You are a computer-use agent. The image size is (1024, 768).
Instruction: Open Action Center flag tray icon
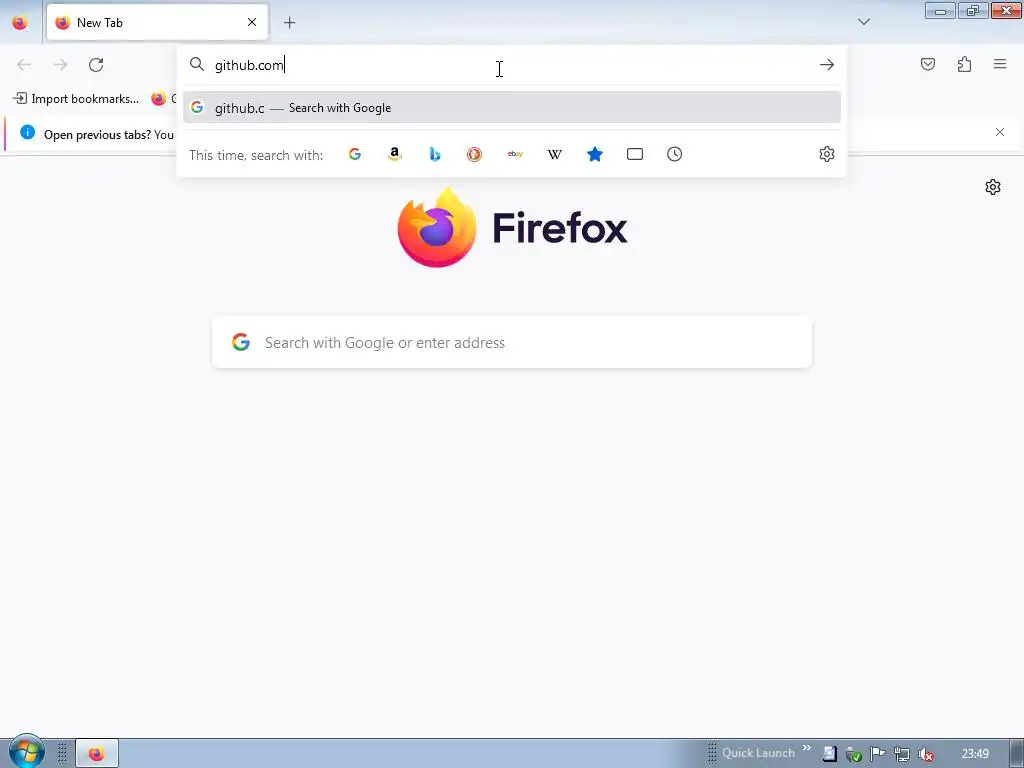click(878, 754)
